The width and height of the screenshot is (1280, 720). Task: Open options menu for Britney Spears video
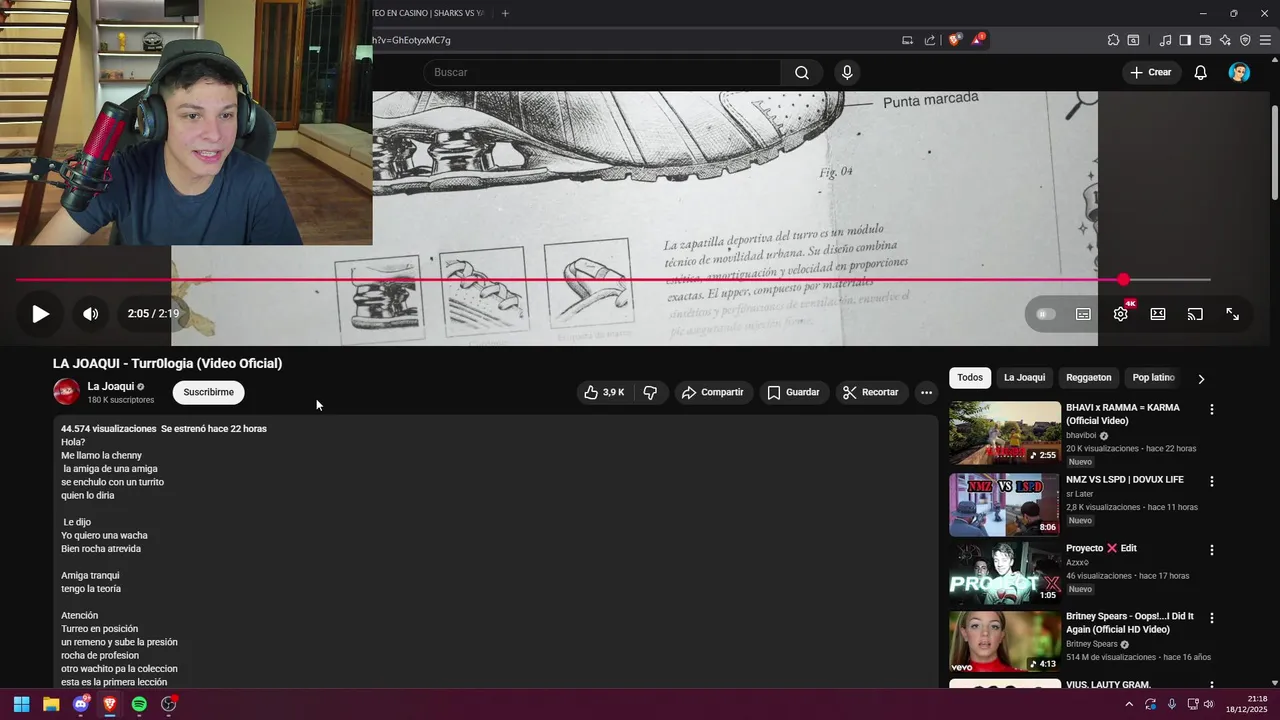1212,619
